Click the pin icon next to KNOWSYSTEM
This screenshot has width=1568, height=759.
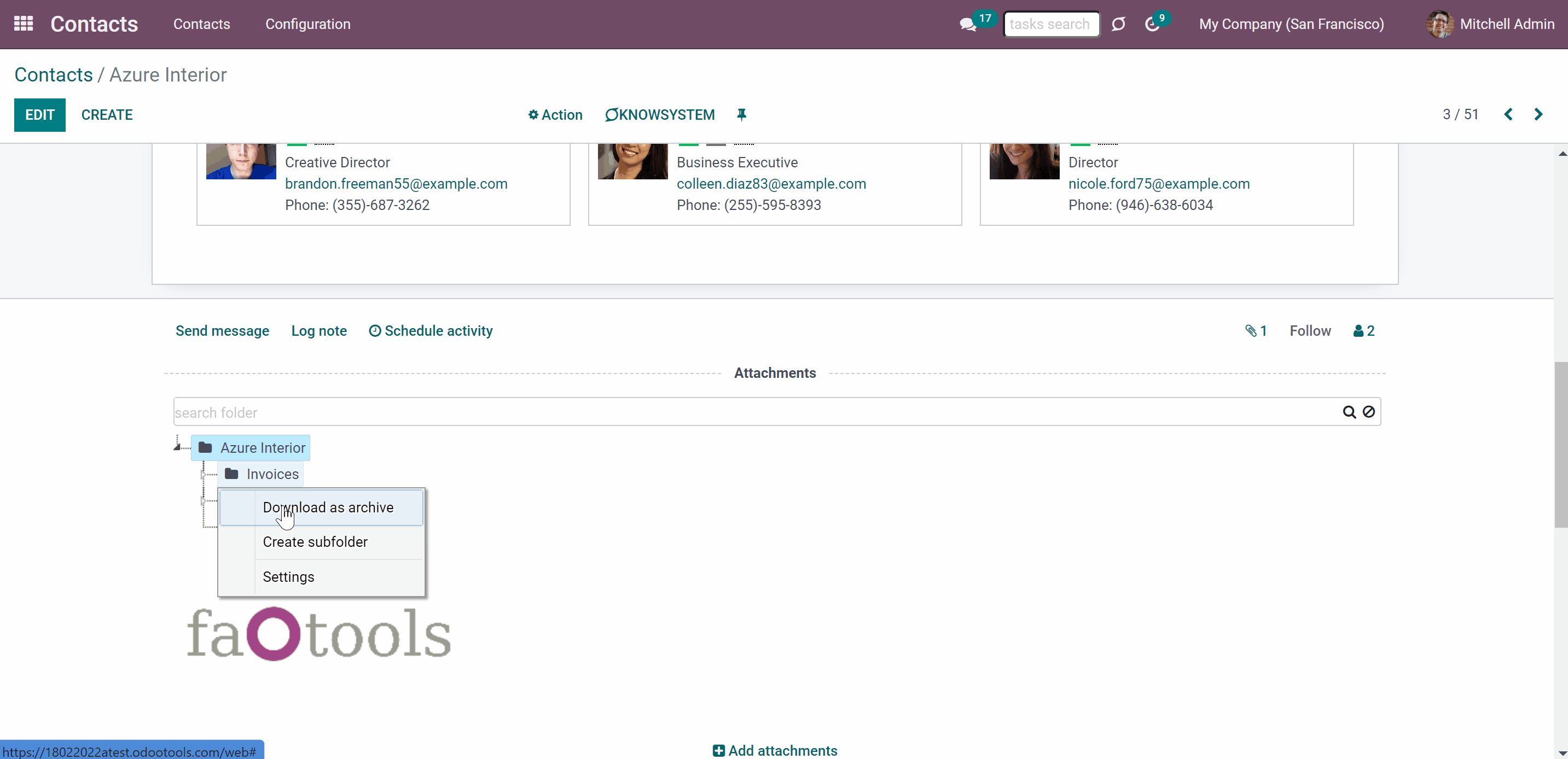(x=741, y=114)
